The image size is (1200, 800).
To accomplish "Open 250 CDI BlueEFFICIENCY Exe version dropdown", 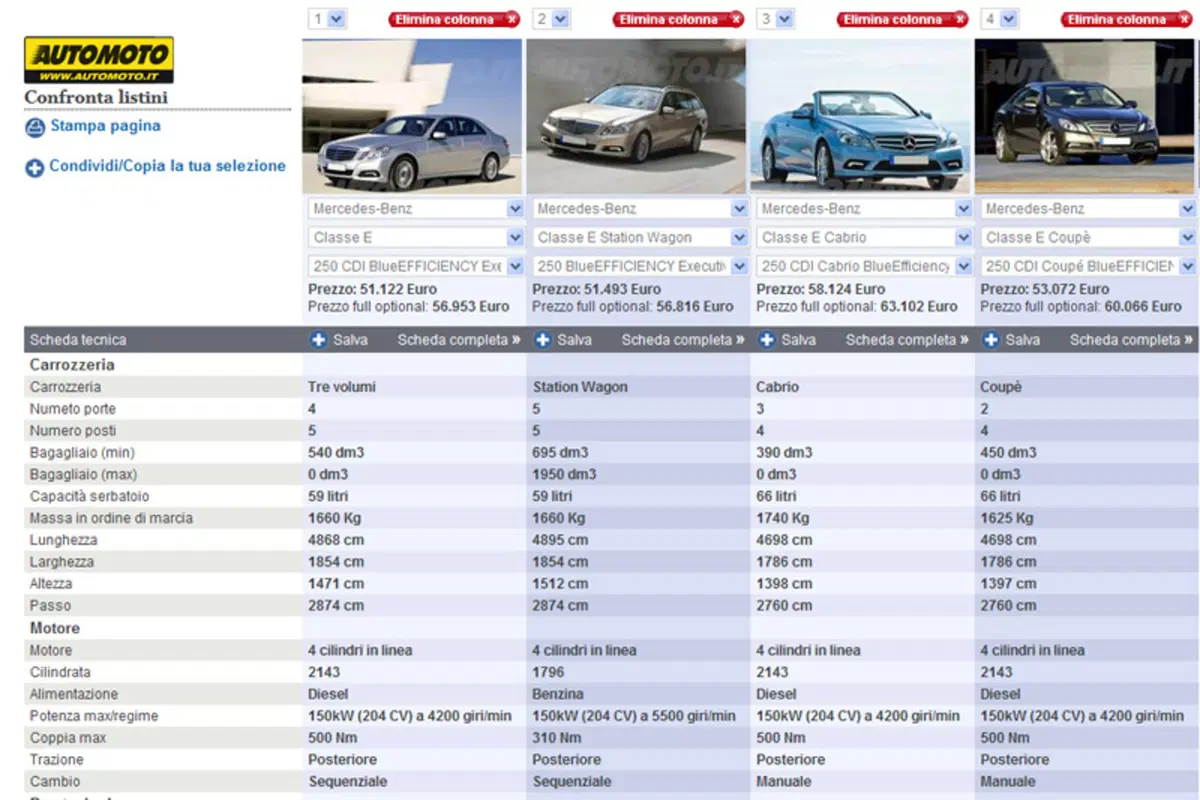I will [x=416, y=267].
